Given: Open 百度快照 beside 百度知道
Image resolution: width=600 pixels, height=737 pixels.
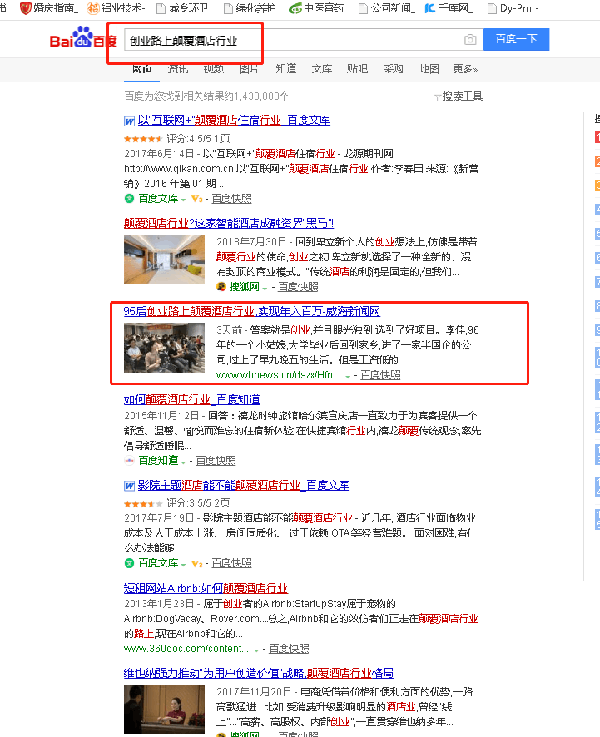Looking at the screenshot, I should 216,461.
